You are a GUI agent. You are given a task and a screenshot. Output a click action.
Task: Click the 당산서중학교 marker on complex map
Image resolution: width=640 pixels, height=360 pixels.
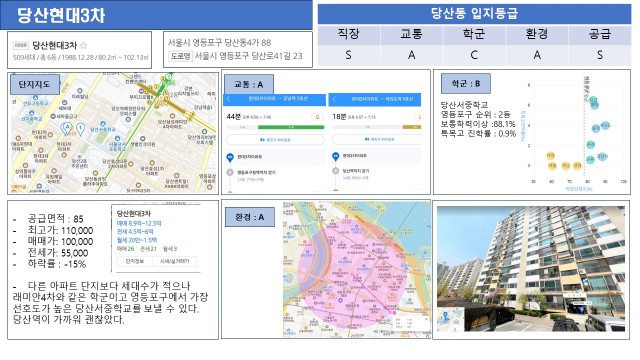pyautogui.click(x=103, y=124)
